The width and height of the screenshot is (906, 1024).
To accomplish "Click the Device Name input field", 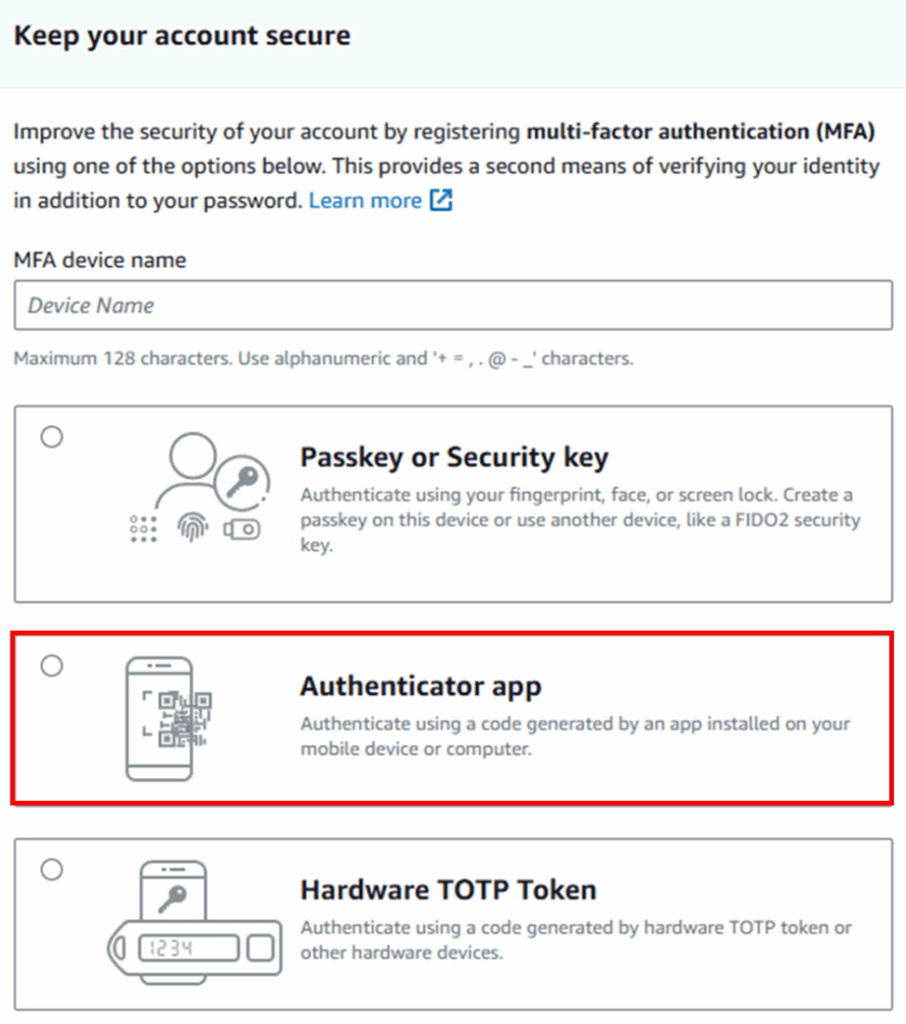I will [x=453, y=305].
